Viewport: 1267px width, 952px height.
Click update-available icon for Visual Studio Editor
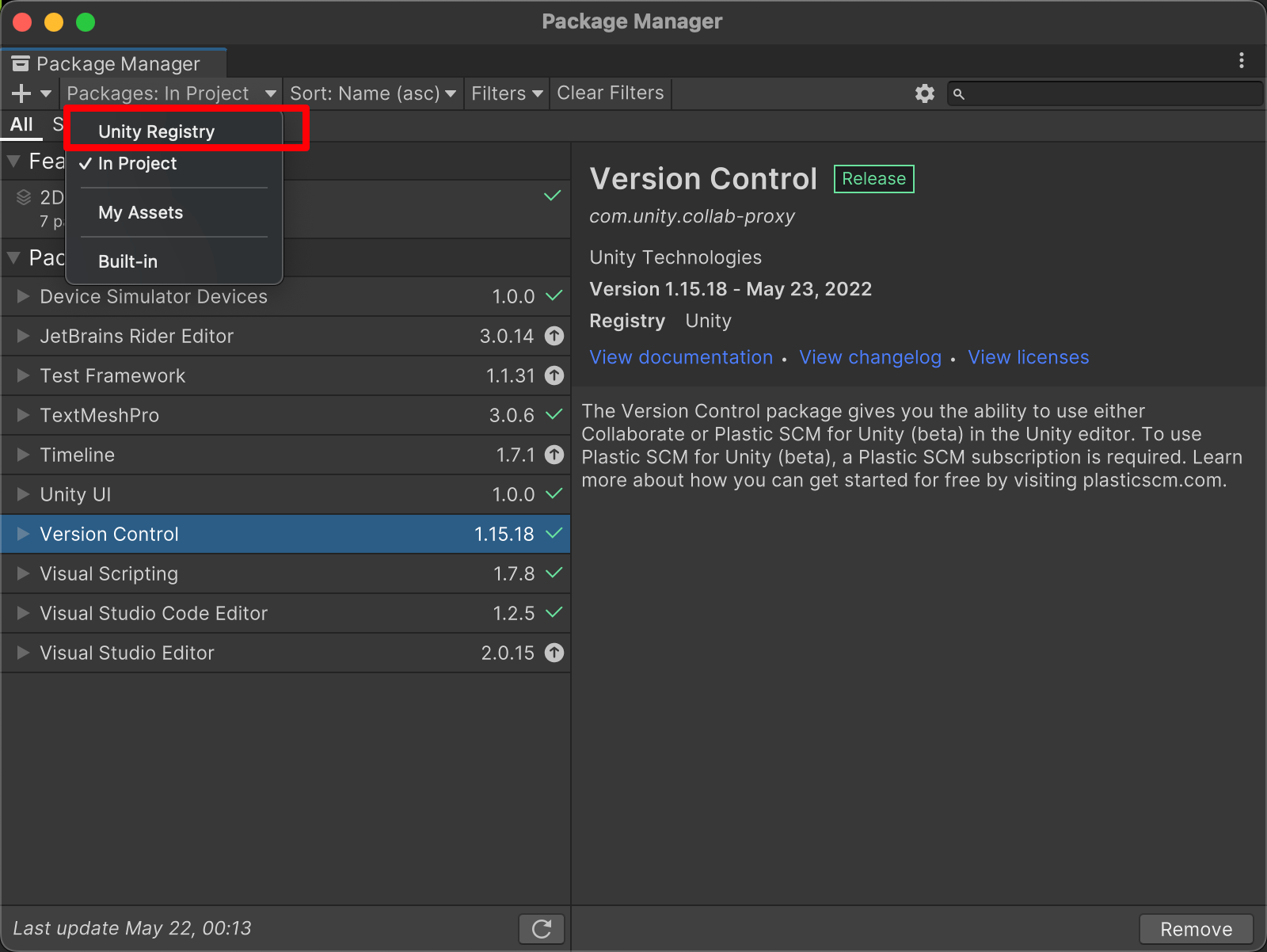tap(554, 653)
